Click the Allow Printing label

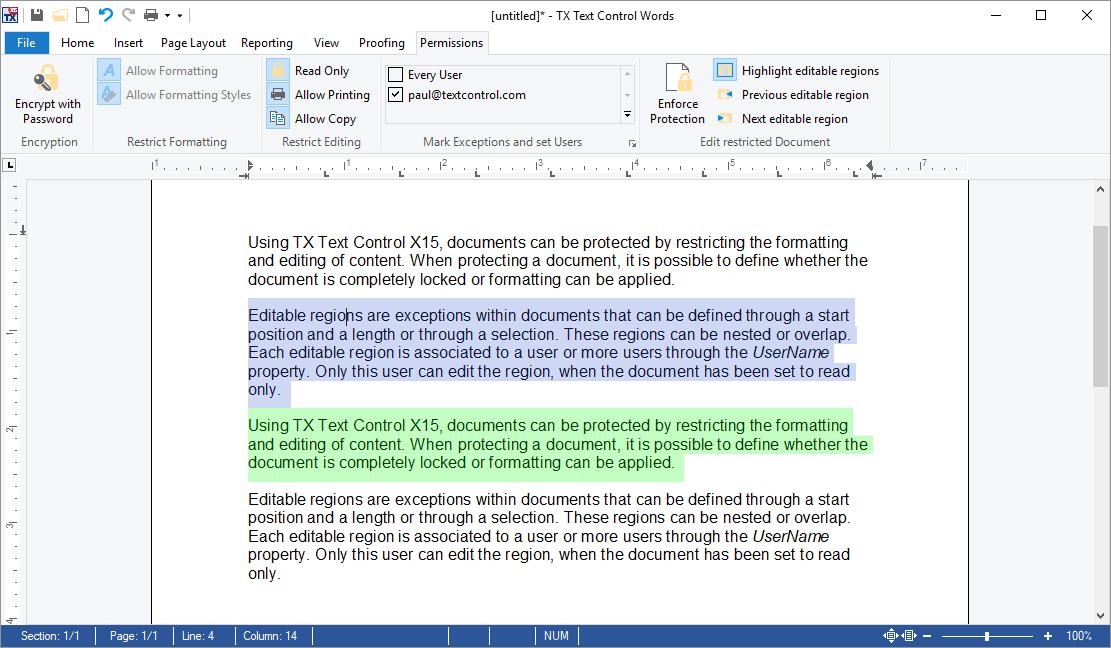(x=332, y=95)
